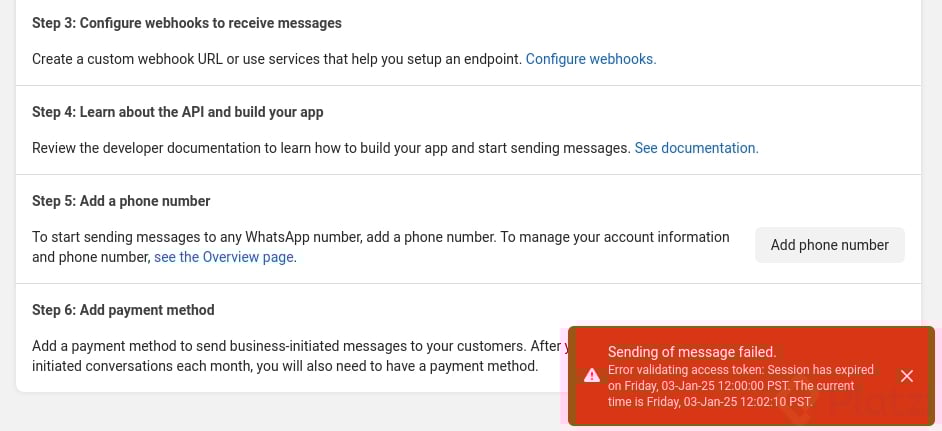The width and height of the screenshot is (942, 431).
Task: Open the See documentation link
Action: [696, 148]
